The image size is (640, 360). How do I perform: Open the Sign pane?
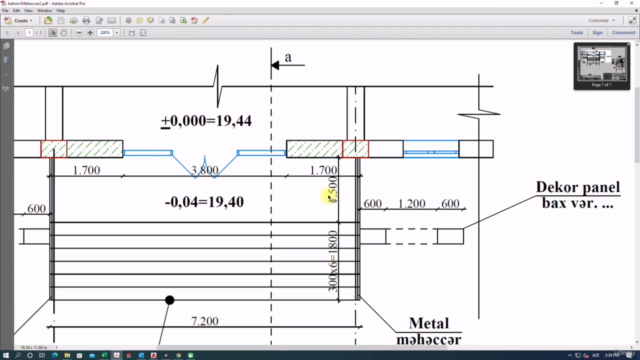[598, 33]
